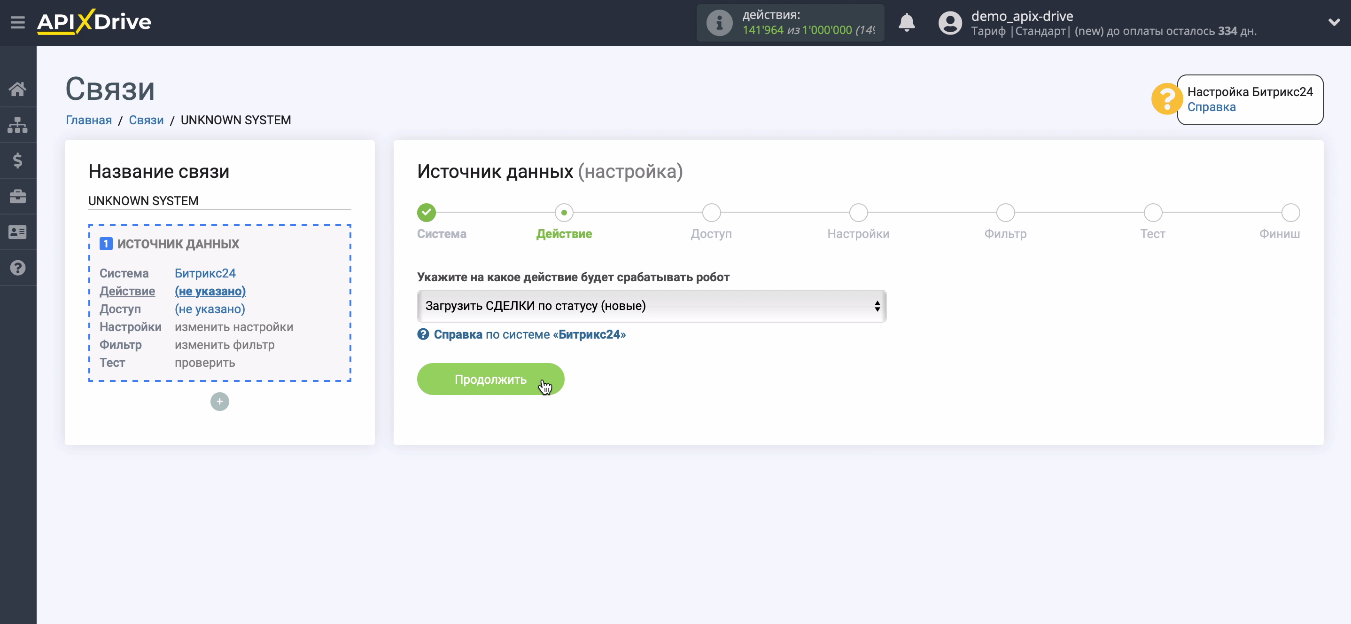Click Действие (не указано) link

tap(210, 291)
